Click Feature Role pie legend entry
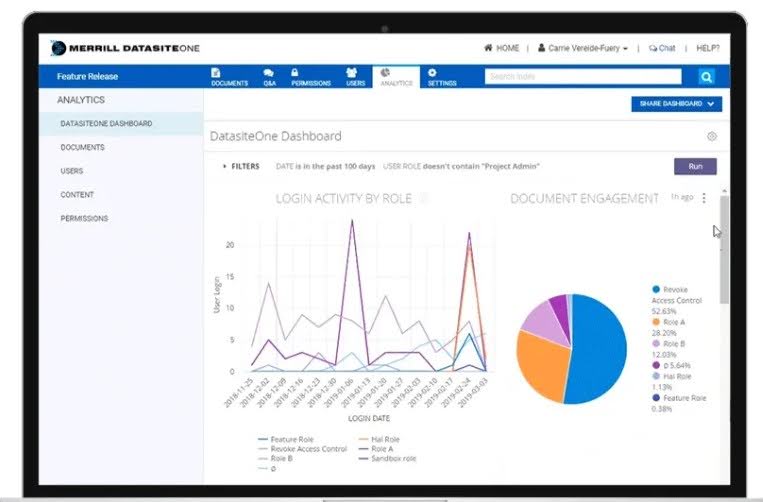Screen dimensions: 763x502 [x=679, y=403]
